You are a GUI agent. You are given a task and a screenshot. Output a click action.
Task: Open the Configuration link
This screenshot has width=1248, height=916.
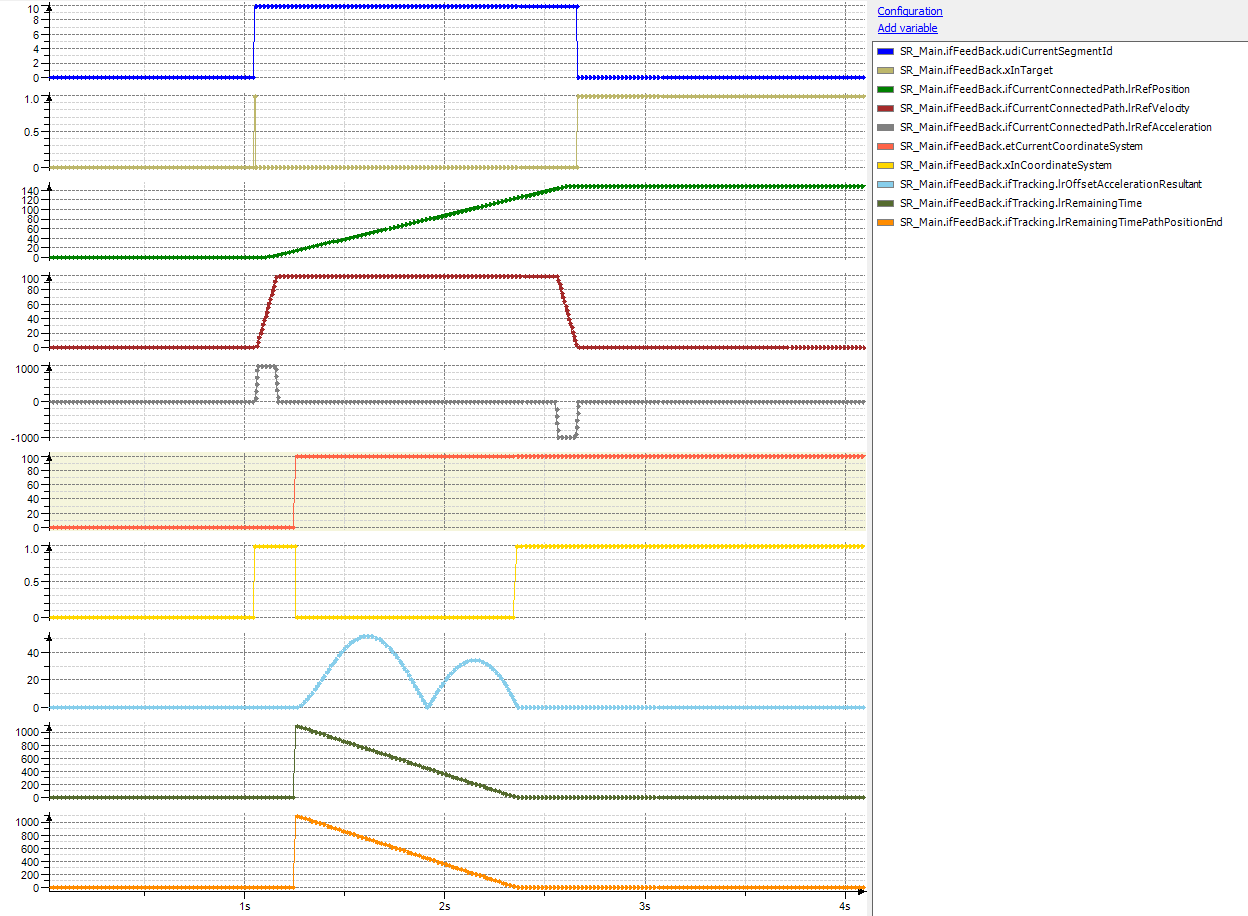(909, 11)
